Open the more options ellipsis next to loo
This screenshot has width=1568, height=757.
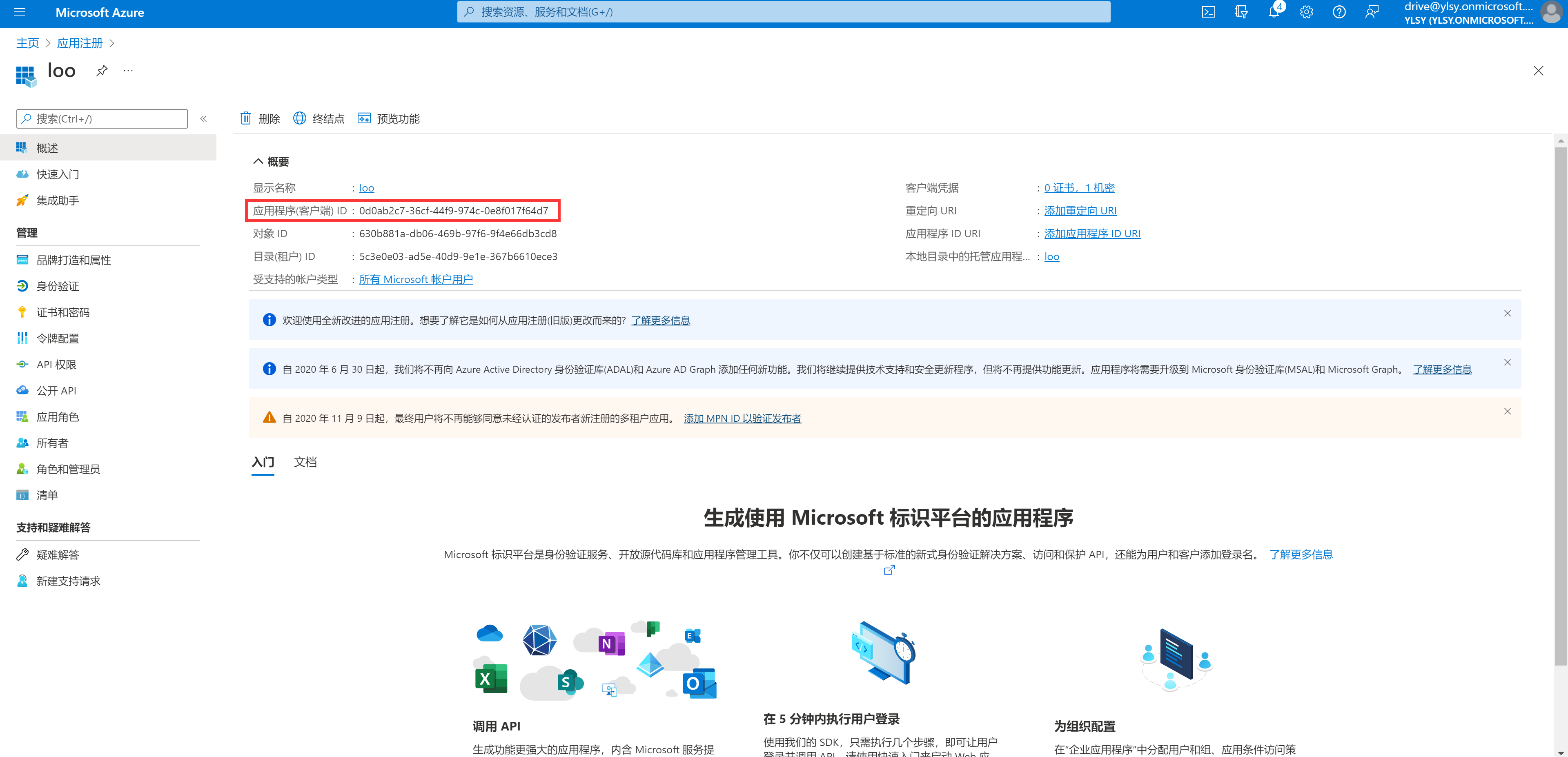pyautogui.click(x=128, y=71)
